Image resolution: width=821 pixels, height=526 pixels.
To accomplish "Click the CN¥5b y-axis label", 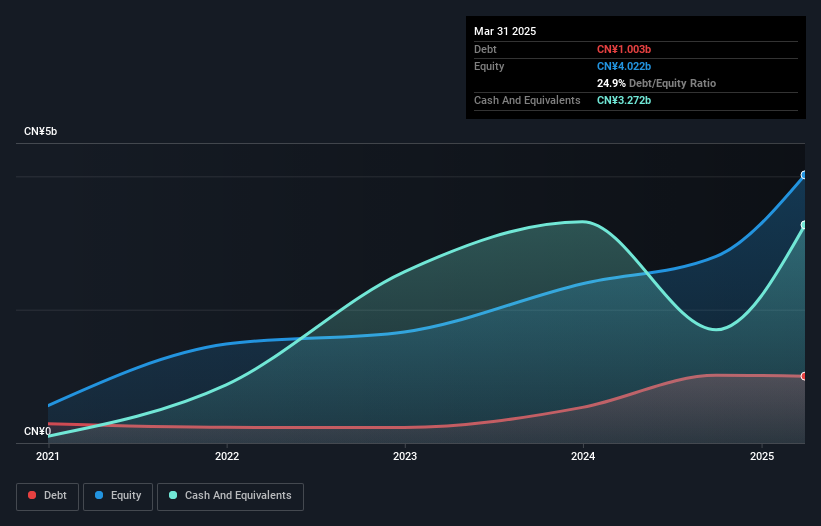I will (x=40, y=131).
